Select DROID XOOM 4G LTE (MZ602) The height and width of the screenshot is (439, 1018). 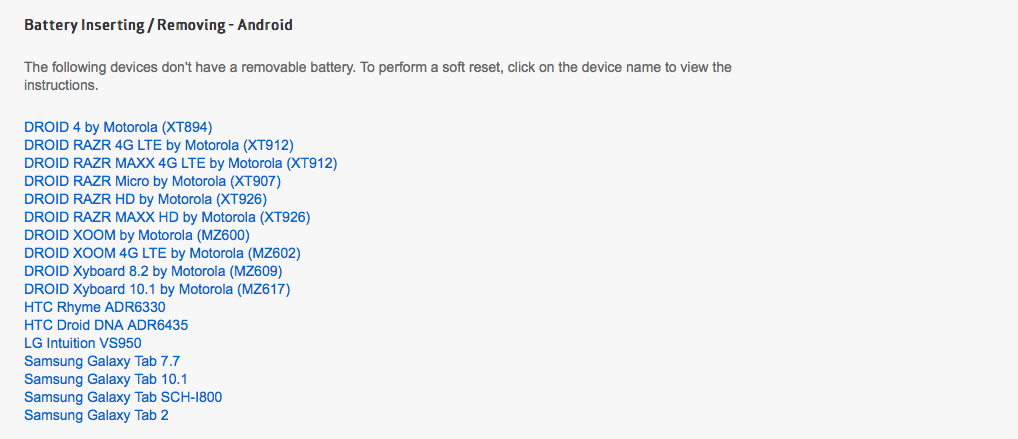(x=162, y=253)
